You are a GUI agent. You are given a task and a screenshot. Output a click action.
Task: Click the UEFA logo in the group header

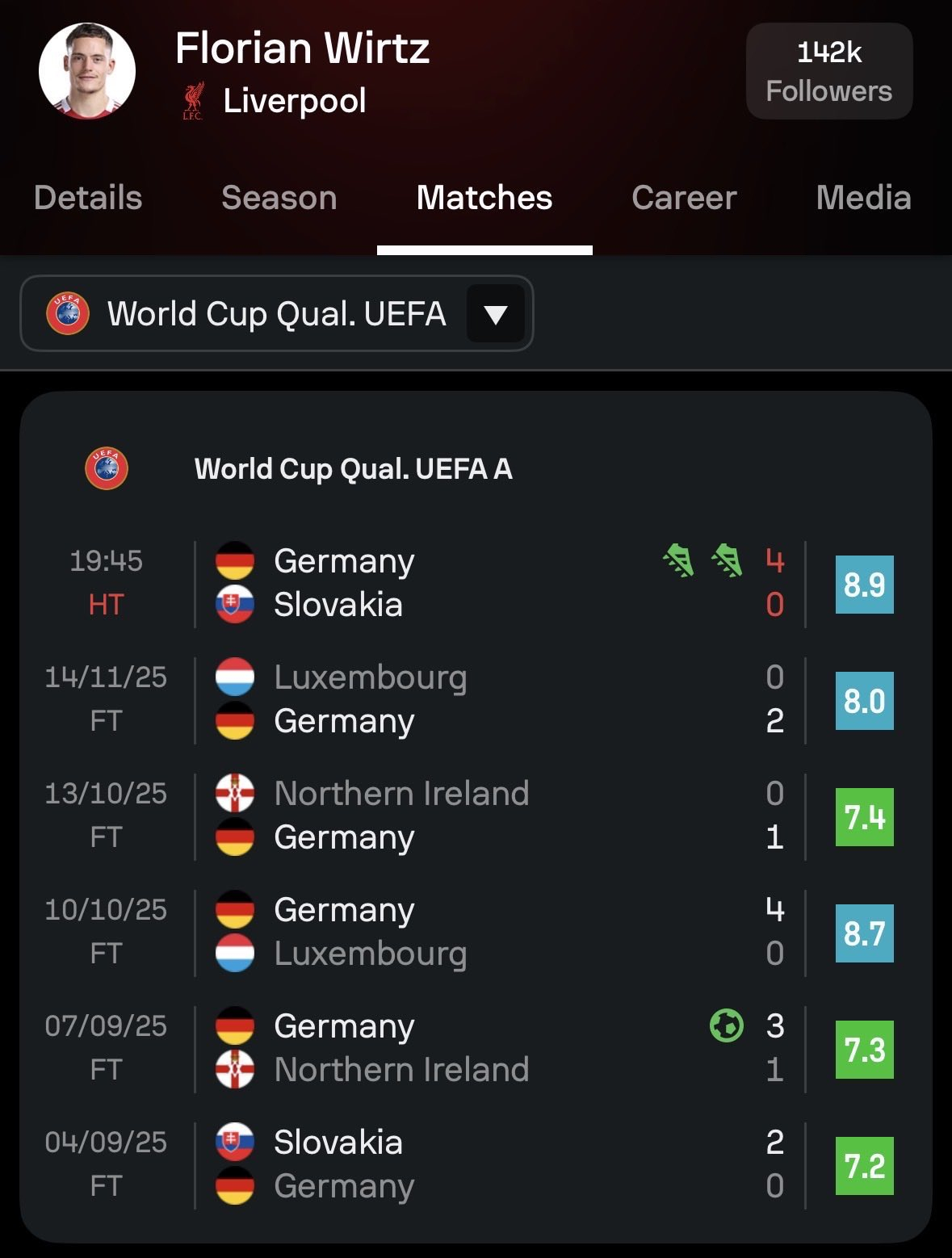coord(107,468)
